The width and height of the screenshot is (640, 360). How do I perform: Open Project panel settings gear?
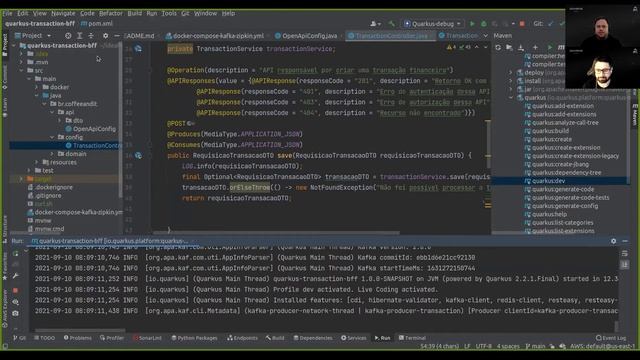click(105, 36)
